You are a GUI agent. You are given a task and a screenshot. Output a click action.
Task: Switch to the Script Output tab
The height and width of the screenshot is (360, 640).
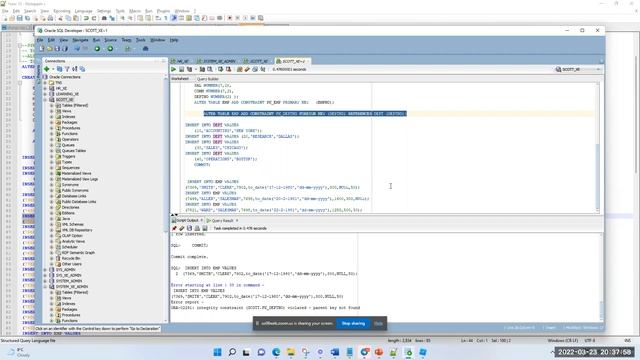[187, 220]
